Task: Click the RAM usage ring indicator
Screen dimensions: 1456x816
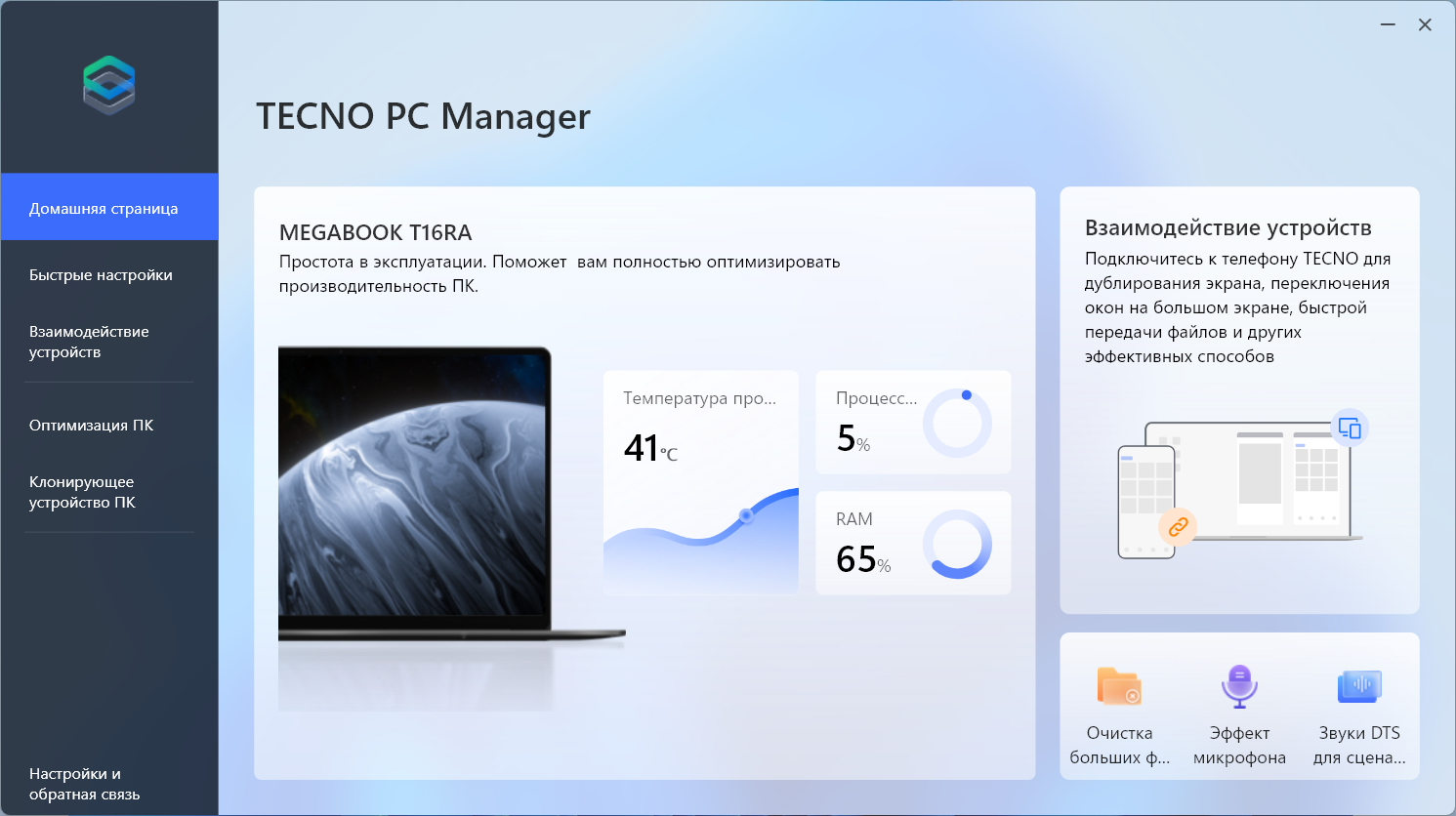Action: 957,544
